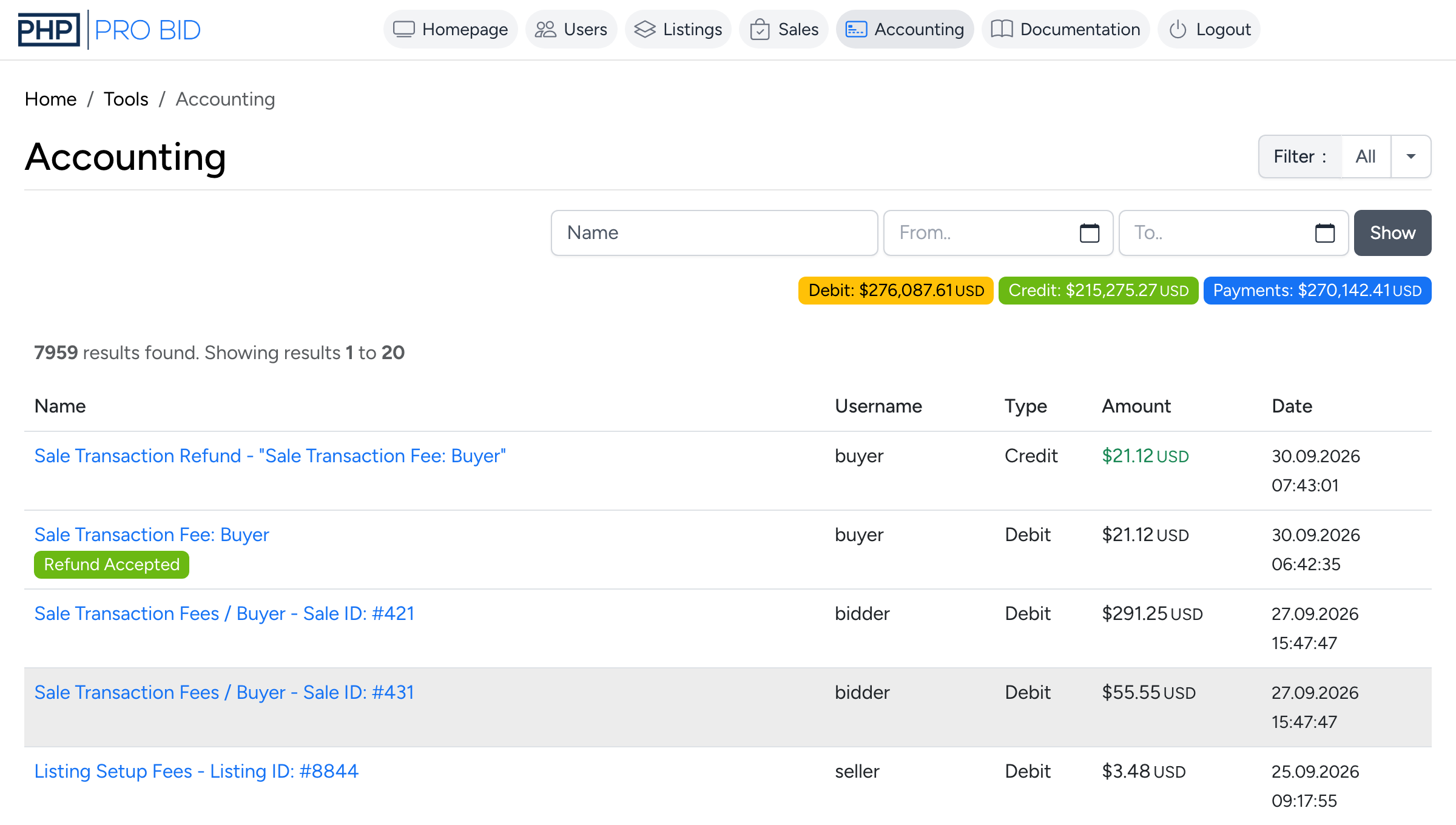Click the Users people icon
The width and height of the screenshot is (1456, 825).
pos(545,29)
